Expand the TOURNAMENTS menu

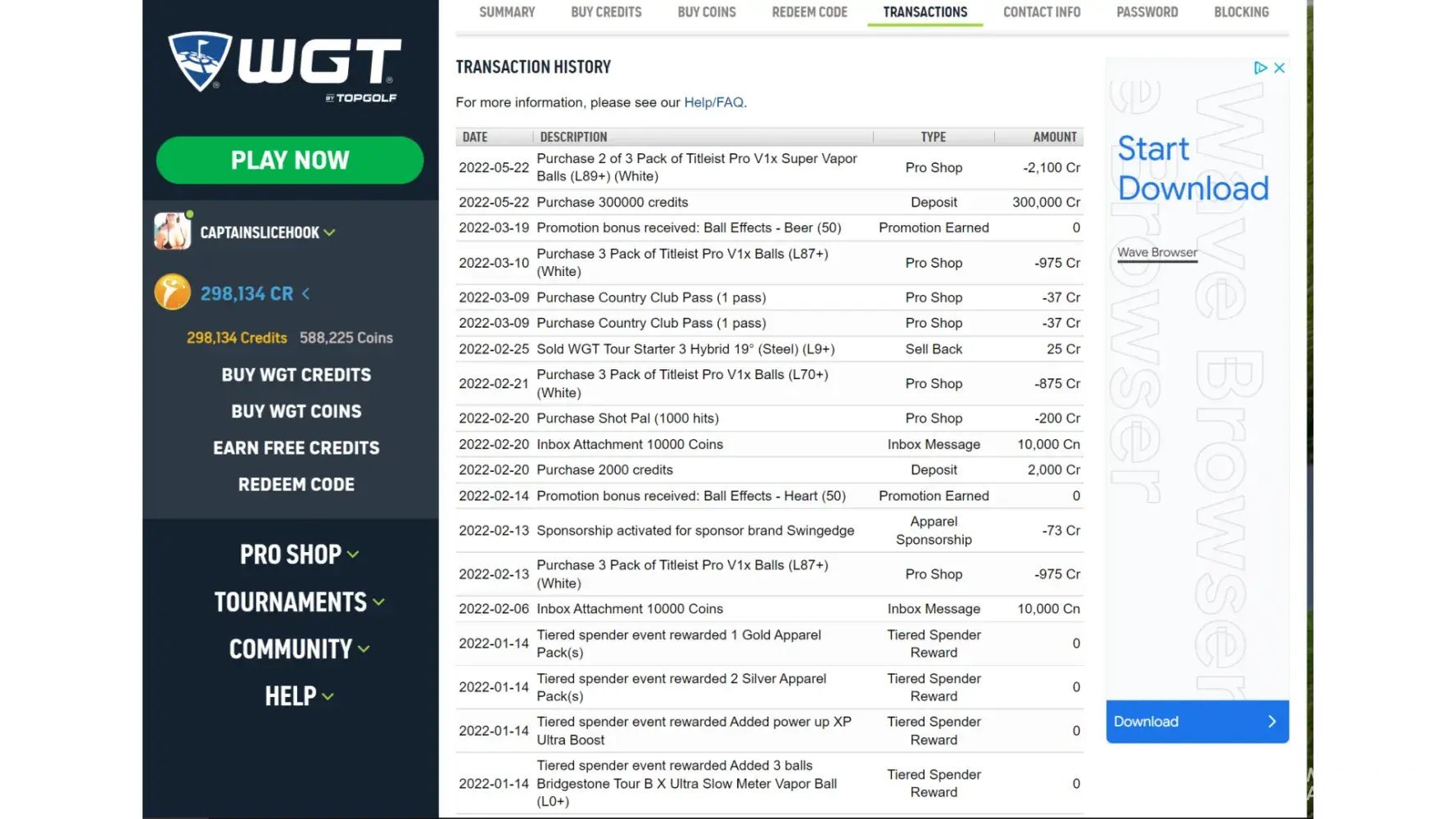tap(299, 602)
